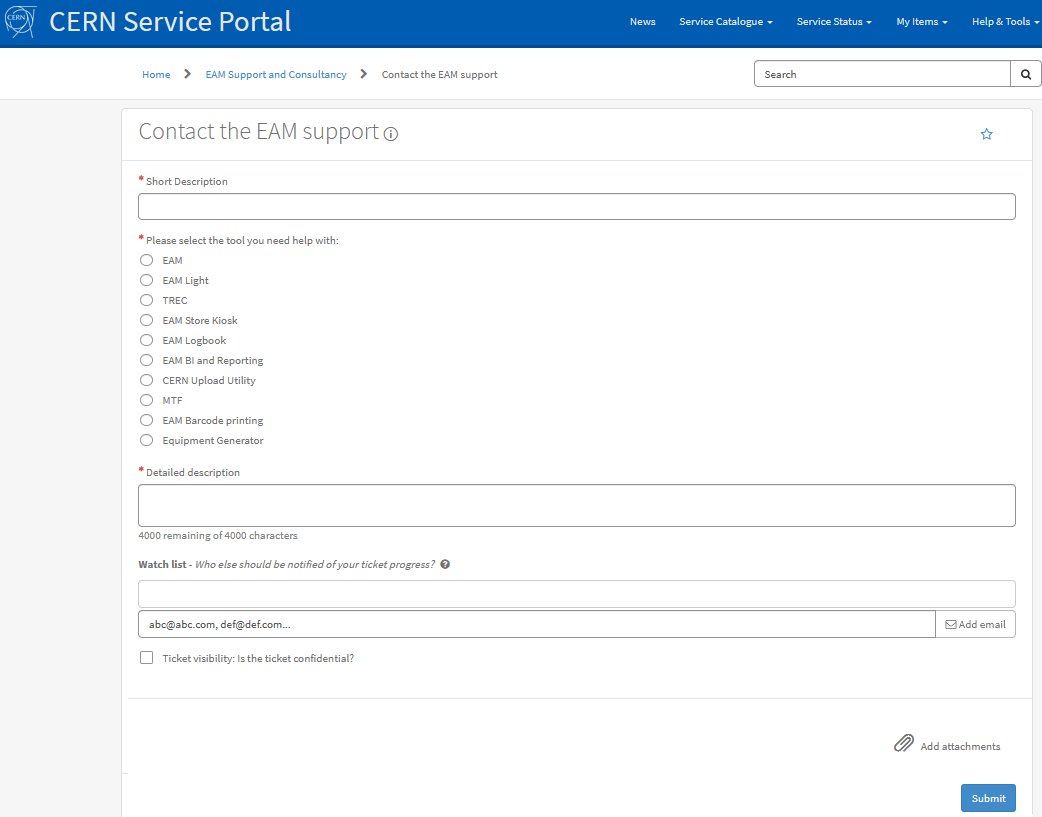Navigate to EAM Support and Consultancy breadcrumb
The width and height of the screenshot is (1042, 817).
275,73
